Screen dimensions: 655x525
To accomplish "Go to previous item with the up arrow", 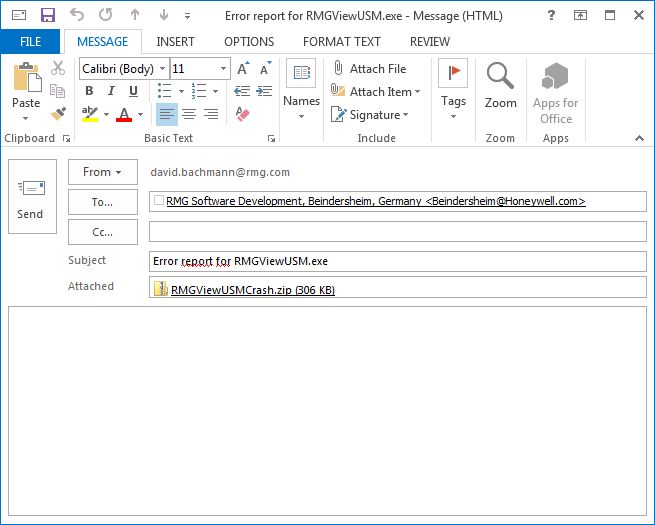I will [135, 15].
